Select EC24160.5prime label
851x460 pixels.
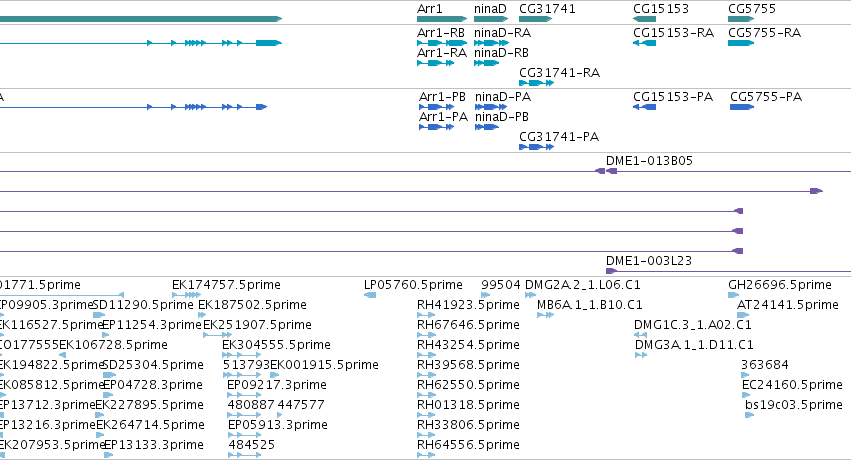tap(792, 385)
